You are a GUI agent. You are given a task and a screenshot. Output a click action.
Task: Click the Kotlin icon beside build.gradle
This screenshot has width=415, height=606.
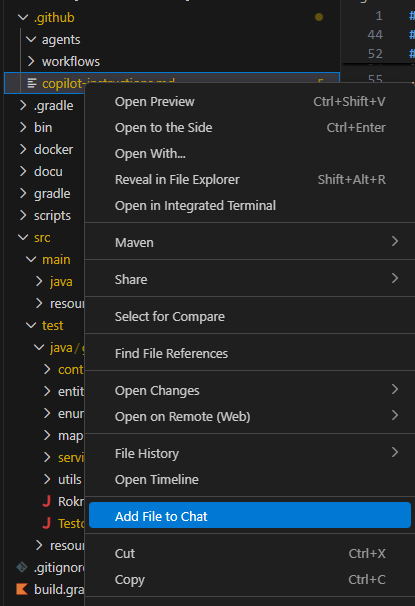[22, 589]
